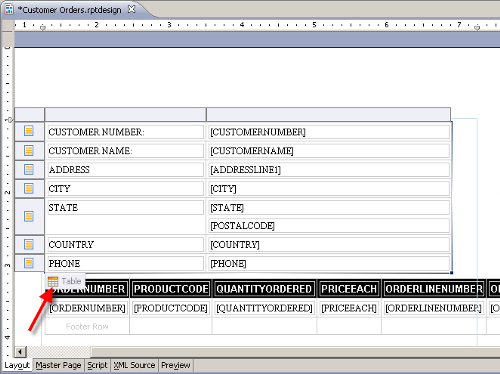Select the PHONE row handle icon
The image size is (500, 374).
coord(29,263)
